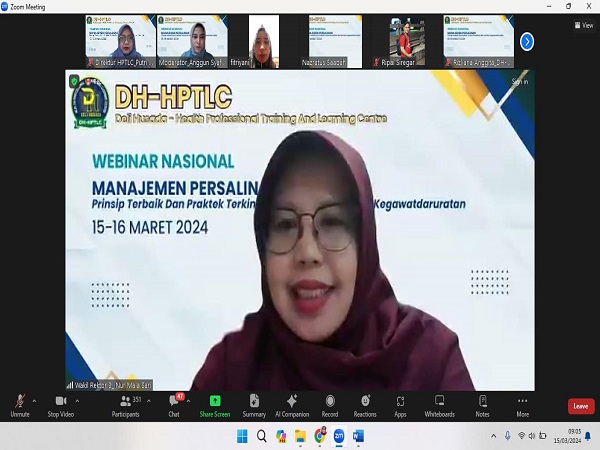This screenshot has height=450, width=600.
Task: Open meeting Summary
Action: 254,406
